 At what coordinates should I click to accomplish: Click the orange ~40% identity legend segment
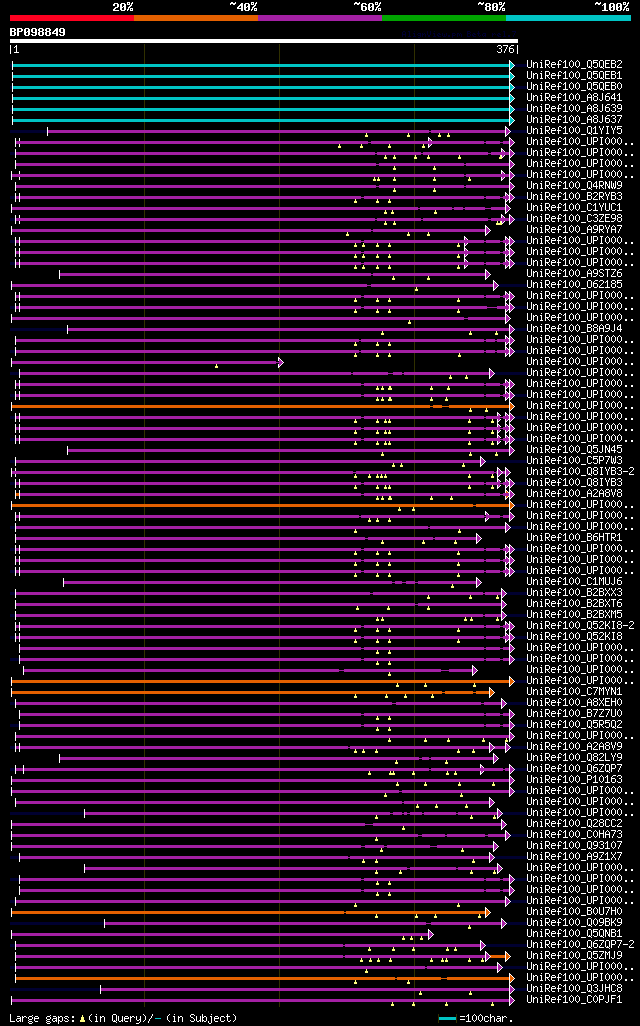pyautogui.click(x=196, y=18)
